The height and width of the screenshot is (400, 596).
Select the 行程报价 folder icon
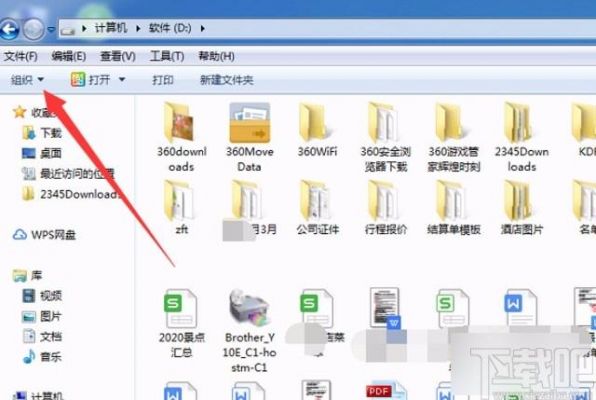click(385, 200)
